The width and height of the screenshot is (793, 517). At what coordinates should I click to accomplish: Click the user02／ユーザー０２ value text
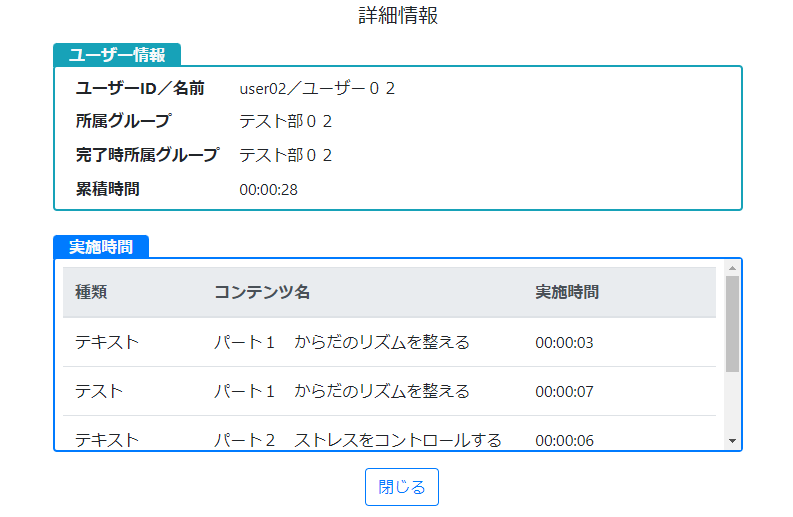[317, 89]
